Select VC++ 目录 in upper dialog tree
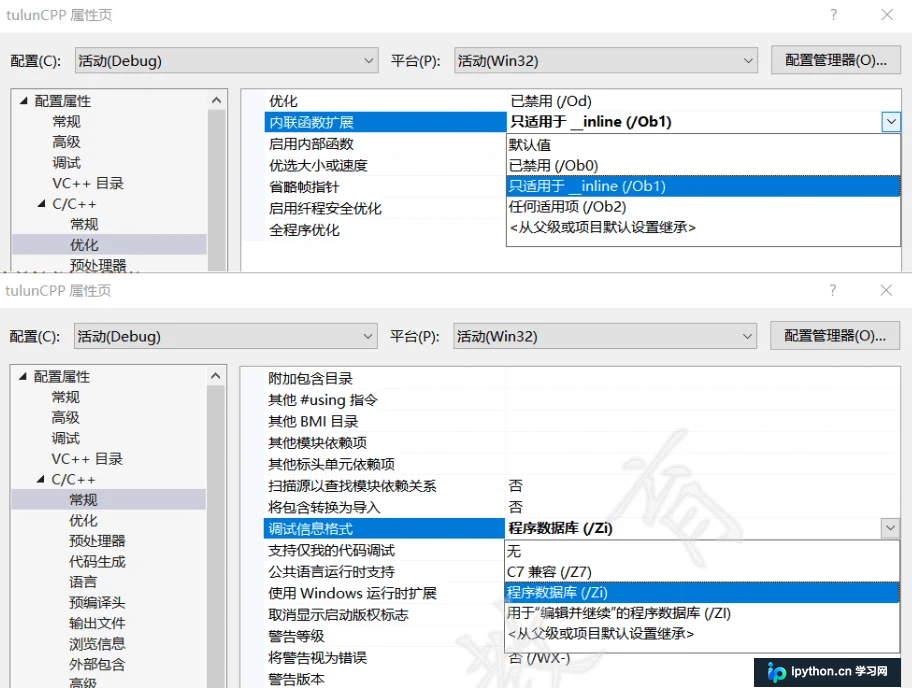The width and height of the screenshot is (912, 688). click(88, 183)
